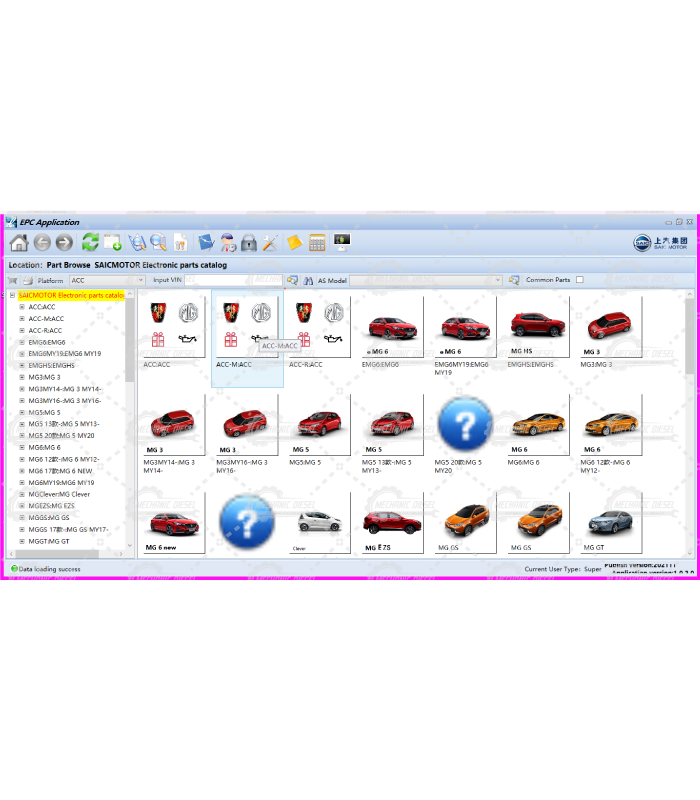700x800 pixels.
Task: Expand the MG3:MG 3 tree node
Action: [x=22, y=377]
